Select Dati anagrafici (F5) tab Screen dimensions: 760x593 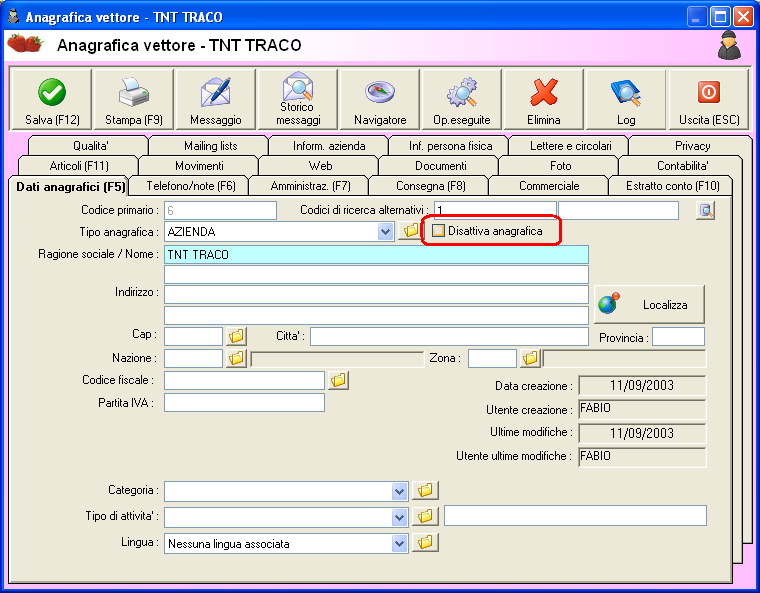pos(70,187)
